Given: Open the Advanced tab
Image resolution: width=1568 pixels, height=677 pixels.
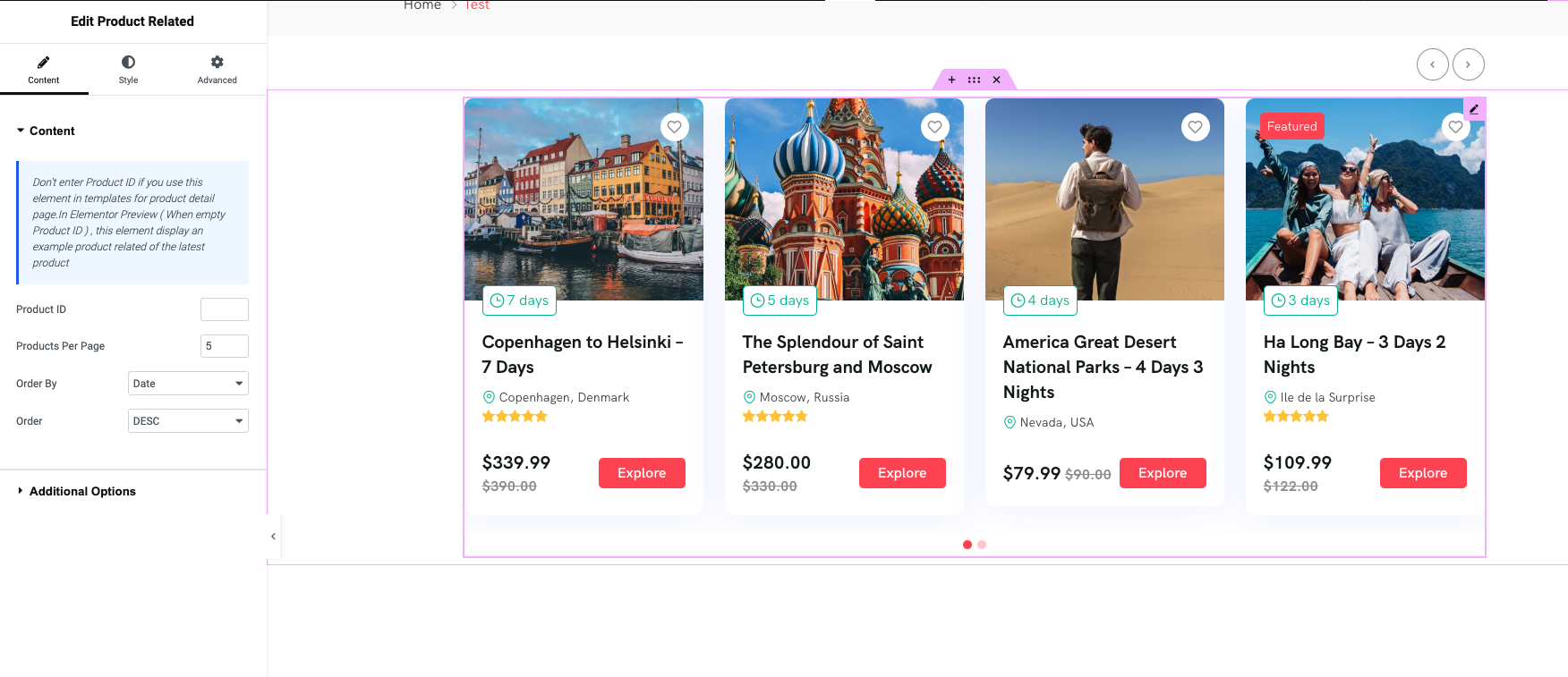Looking at the screenshot, I should [x=217, y=70].
